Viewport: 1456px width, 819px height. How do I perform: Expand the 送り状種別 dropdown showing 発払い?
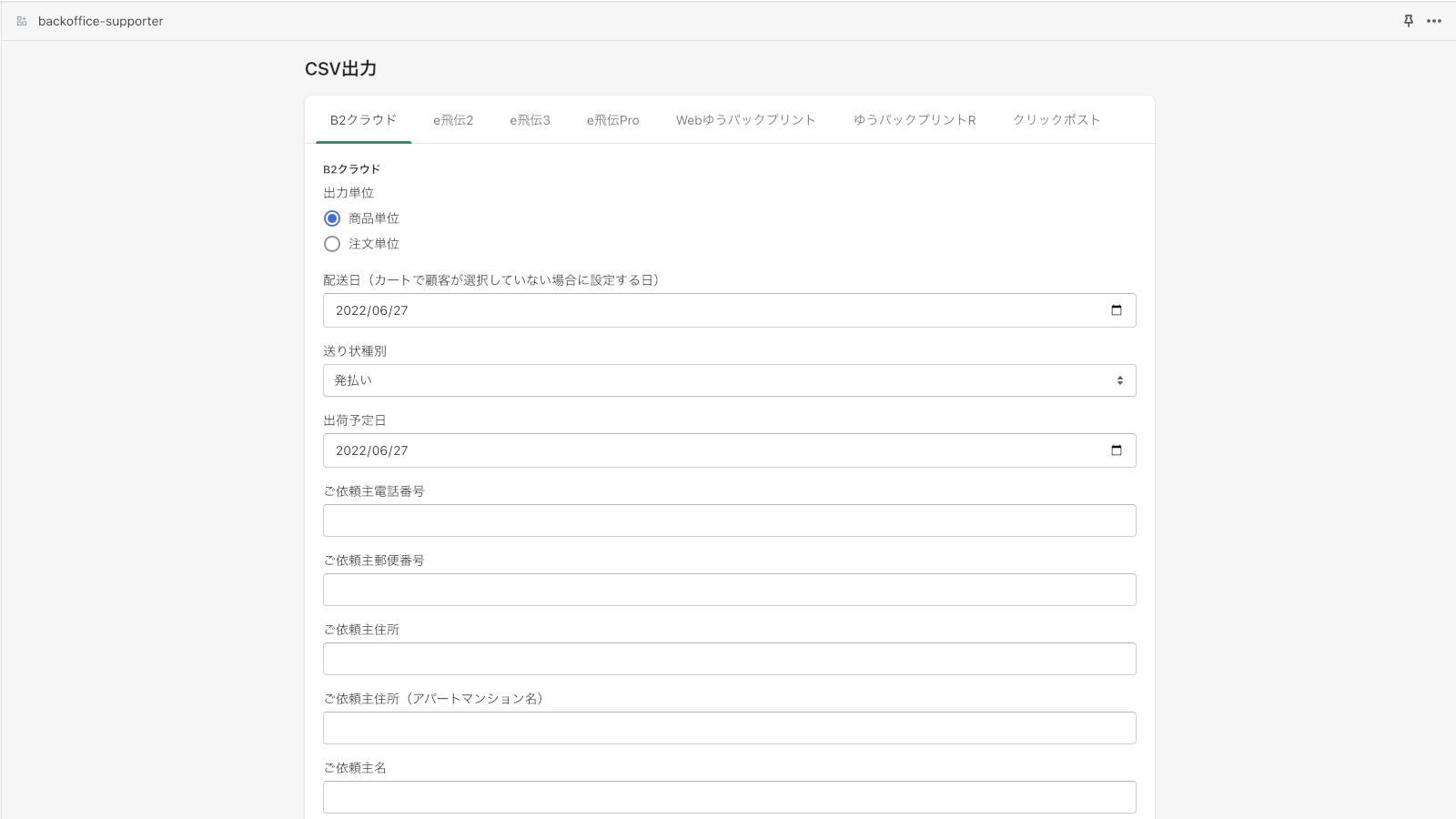coord(730,380)
